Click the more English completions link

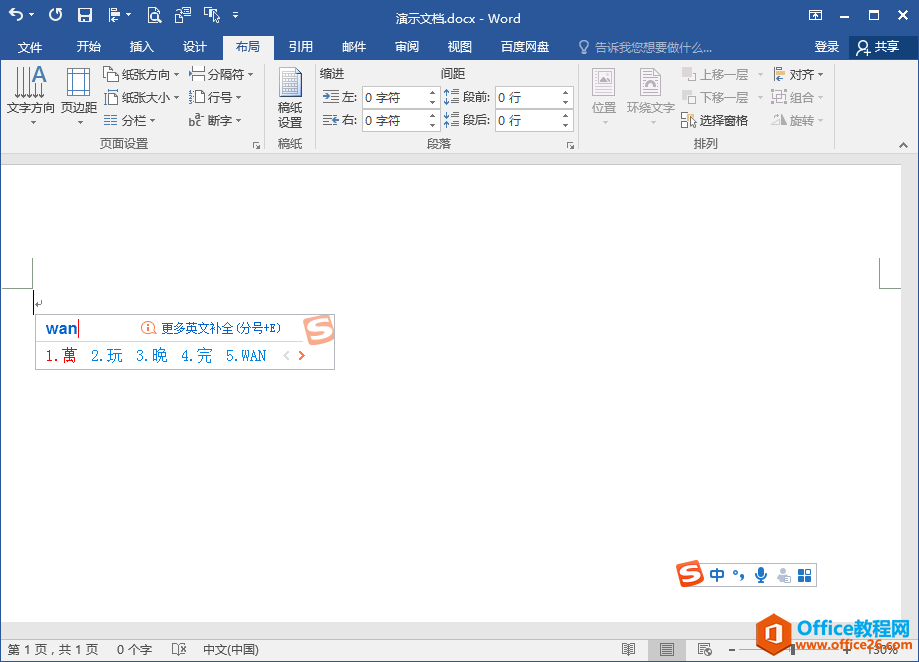(220, 328)
